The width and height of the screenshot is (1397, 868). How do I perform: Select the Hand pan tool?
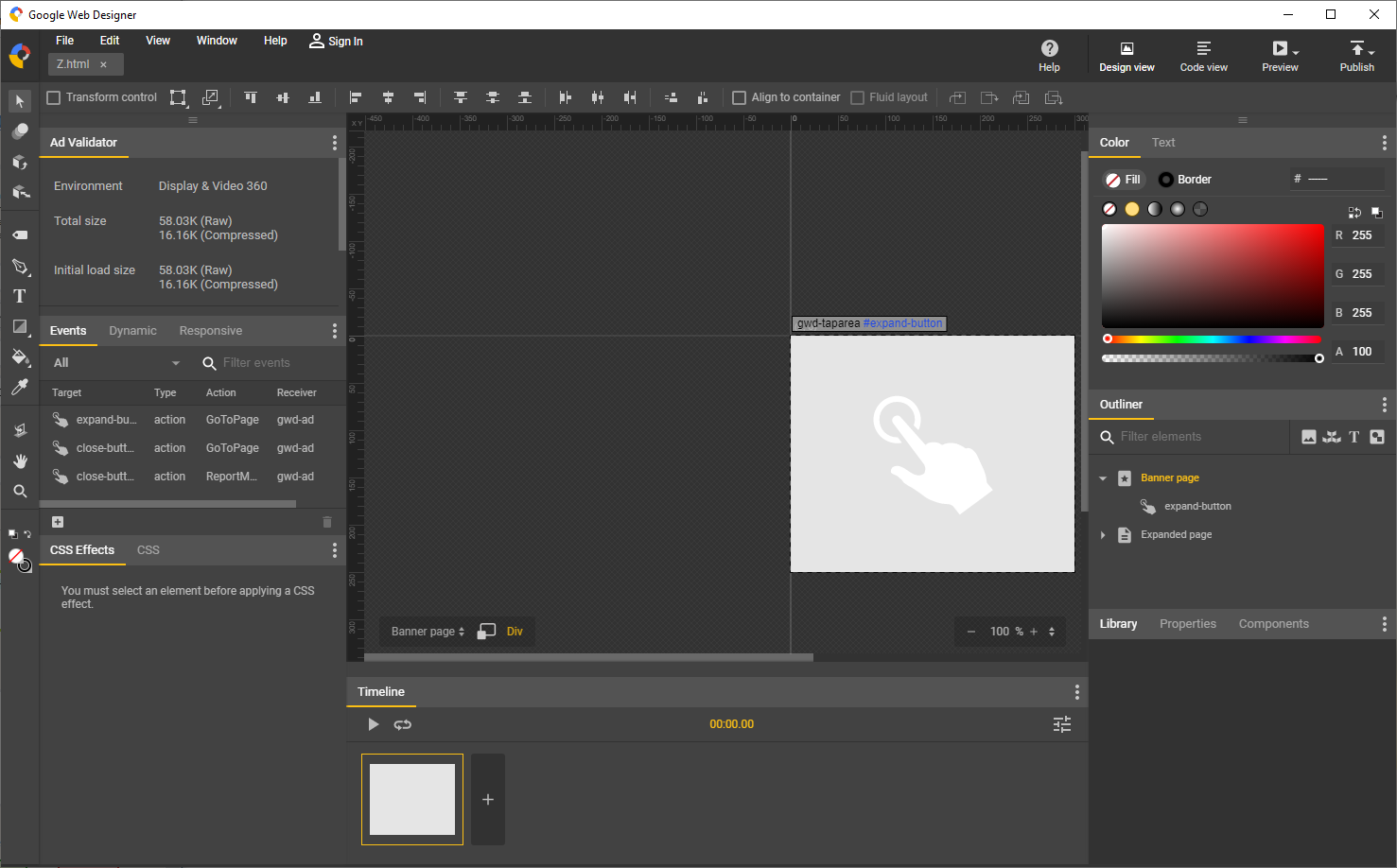[x=20, y=460]
